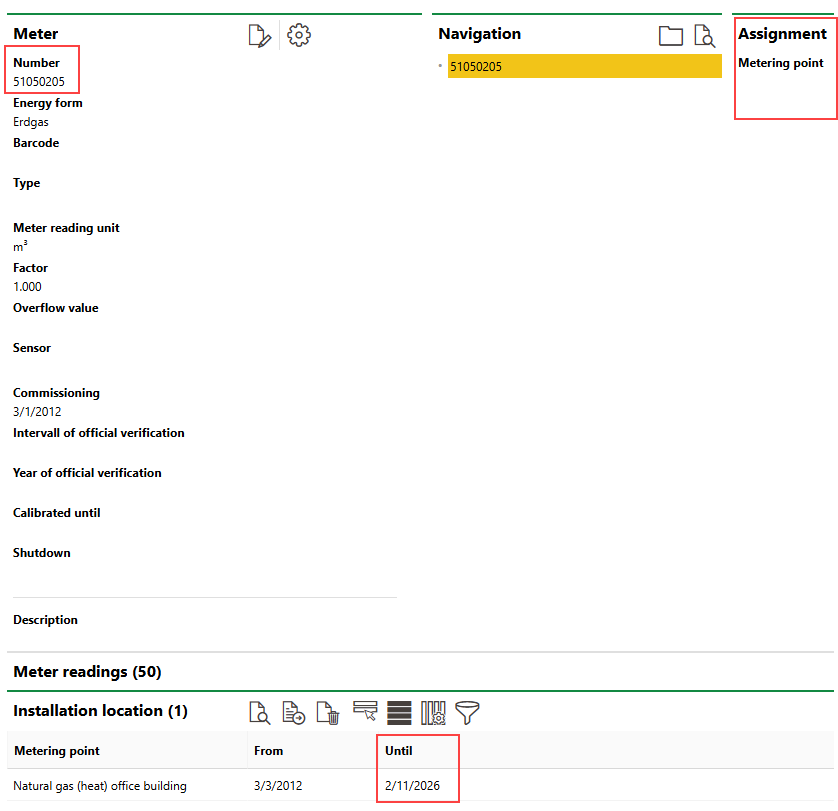This screenshot has height=811, width=838.
Task: Collapse the Installation location (1) section
Action: (x=100, y=711)
